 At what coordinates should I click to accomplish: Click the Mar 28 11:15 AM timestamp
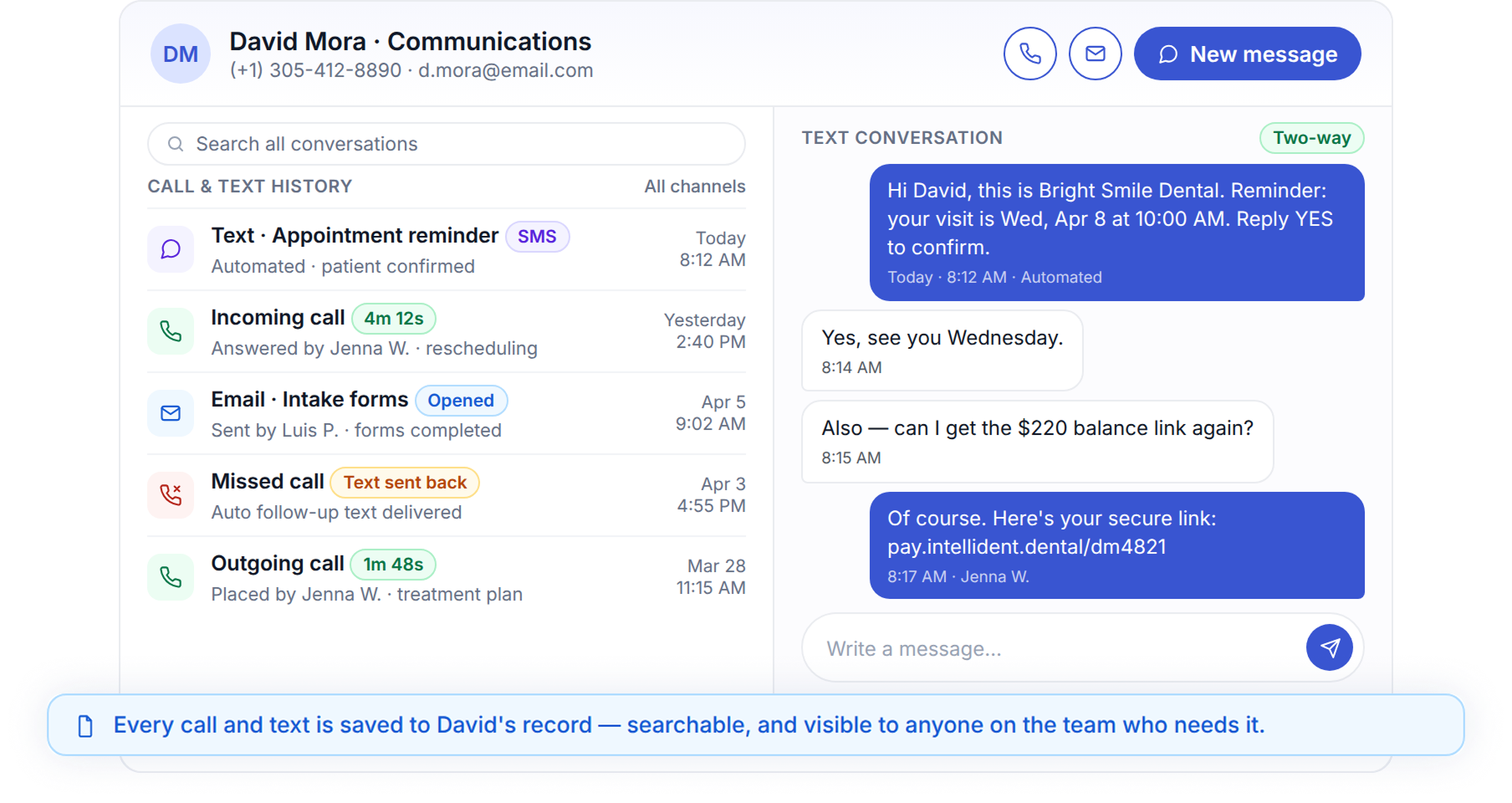711,577
